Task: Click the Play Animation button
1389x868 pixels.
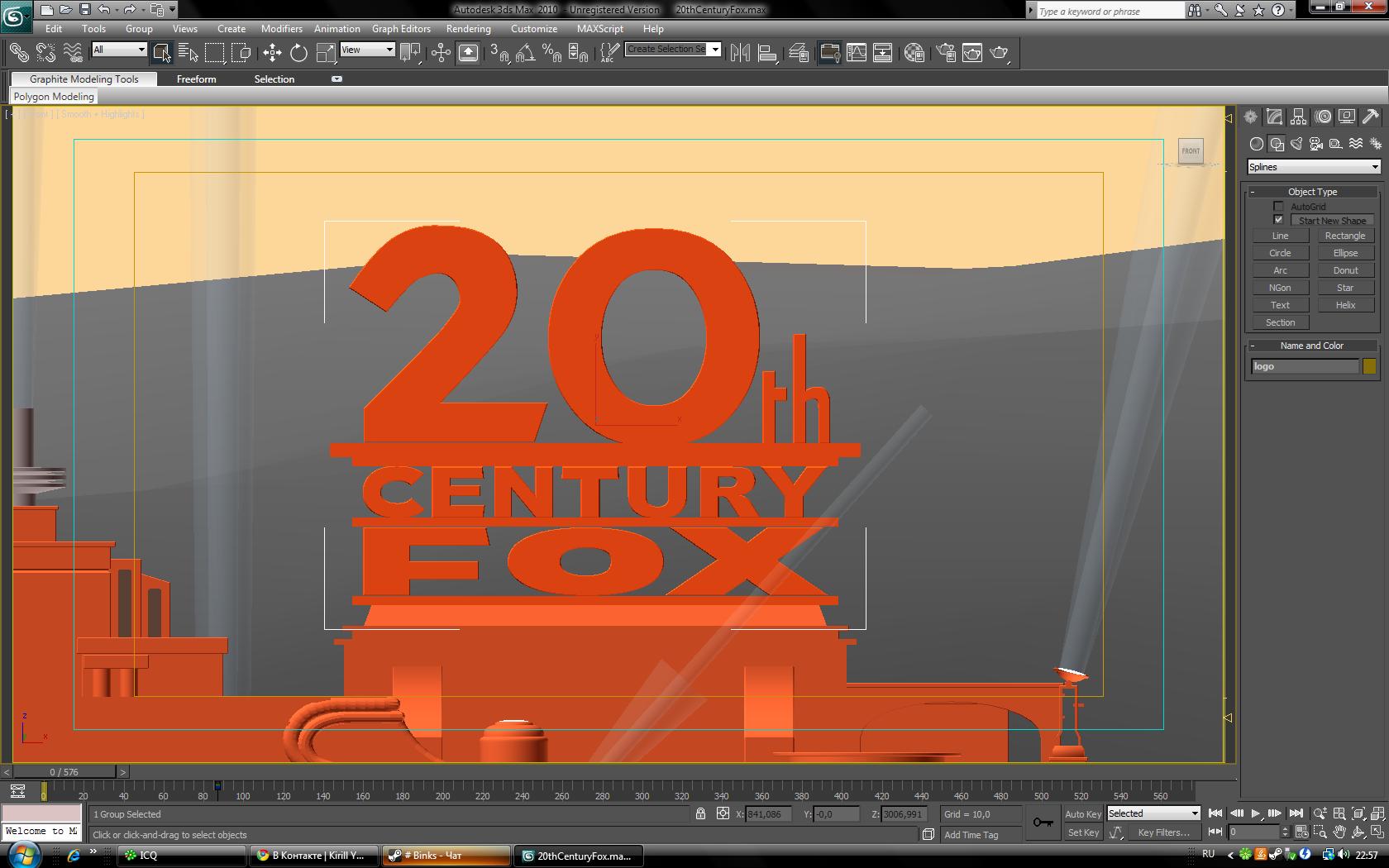Action: tap(1256, 813)
